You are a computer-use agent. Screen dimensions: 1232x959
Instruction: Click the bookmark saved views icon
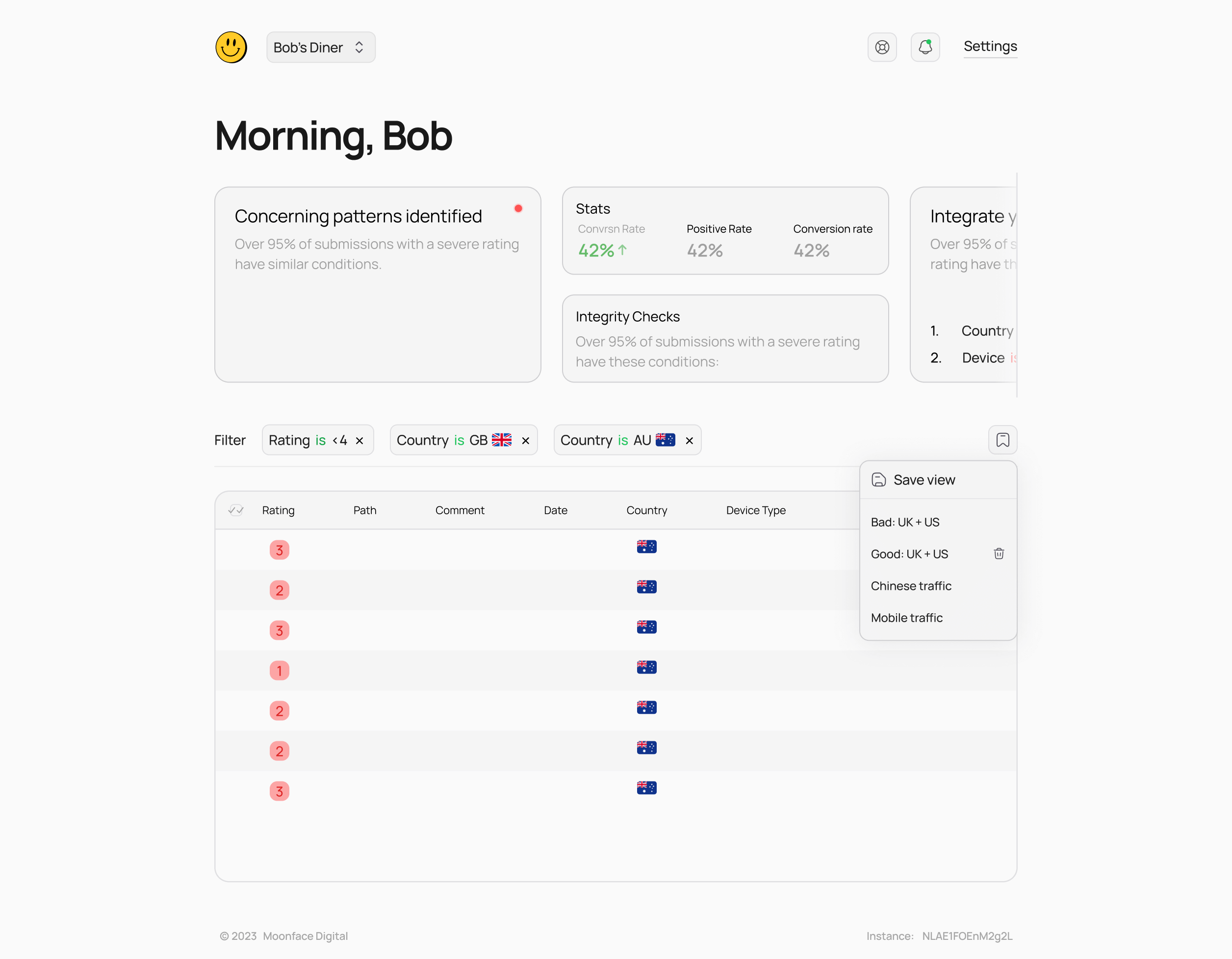1002,440
